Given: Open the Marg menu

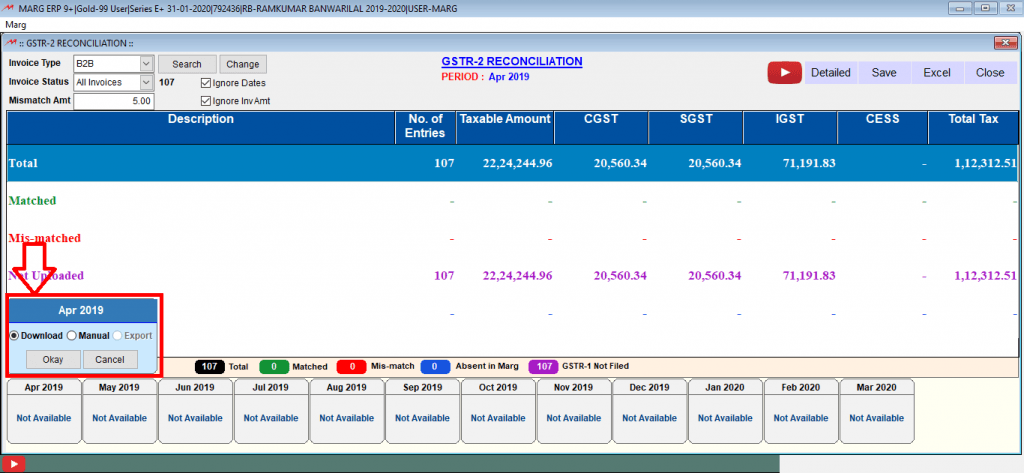Looking at the screenshot, I should pyautogui.click(x=16, y=25).
